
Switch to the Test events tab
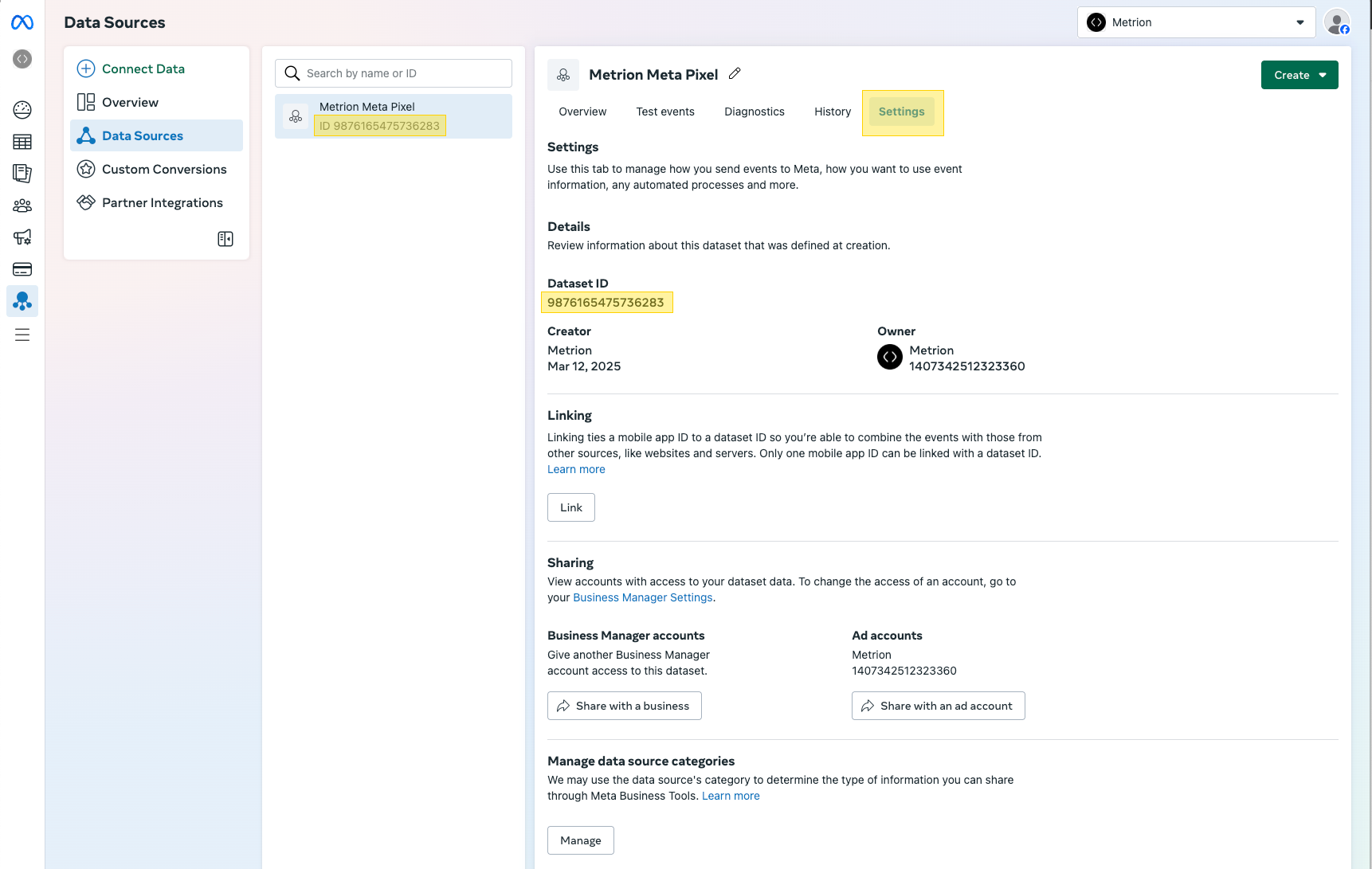(665, 112)
